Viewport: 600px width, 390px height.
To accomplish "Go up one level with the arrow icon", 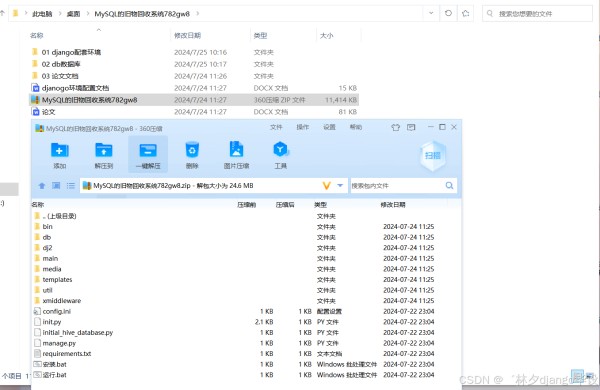I will click(42, 186).
